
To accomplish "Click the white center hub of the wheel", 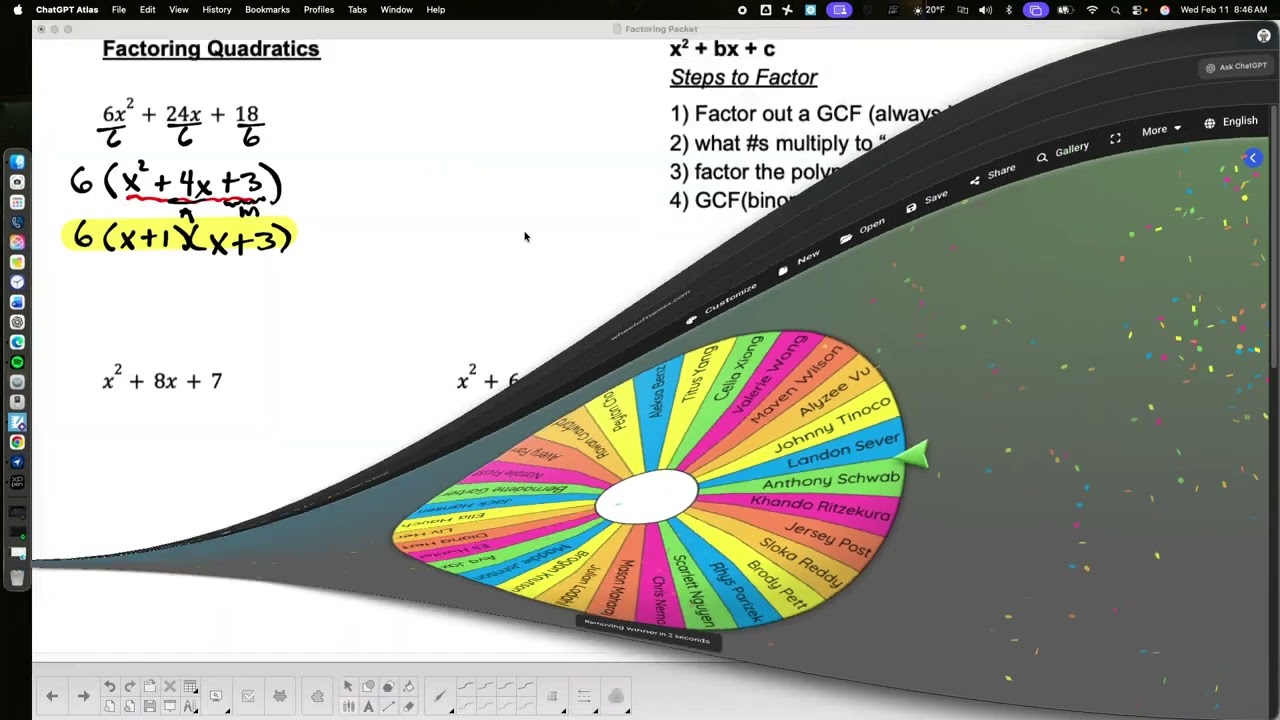I will tap(646, 497).
